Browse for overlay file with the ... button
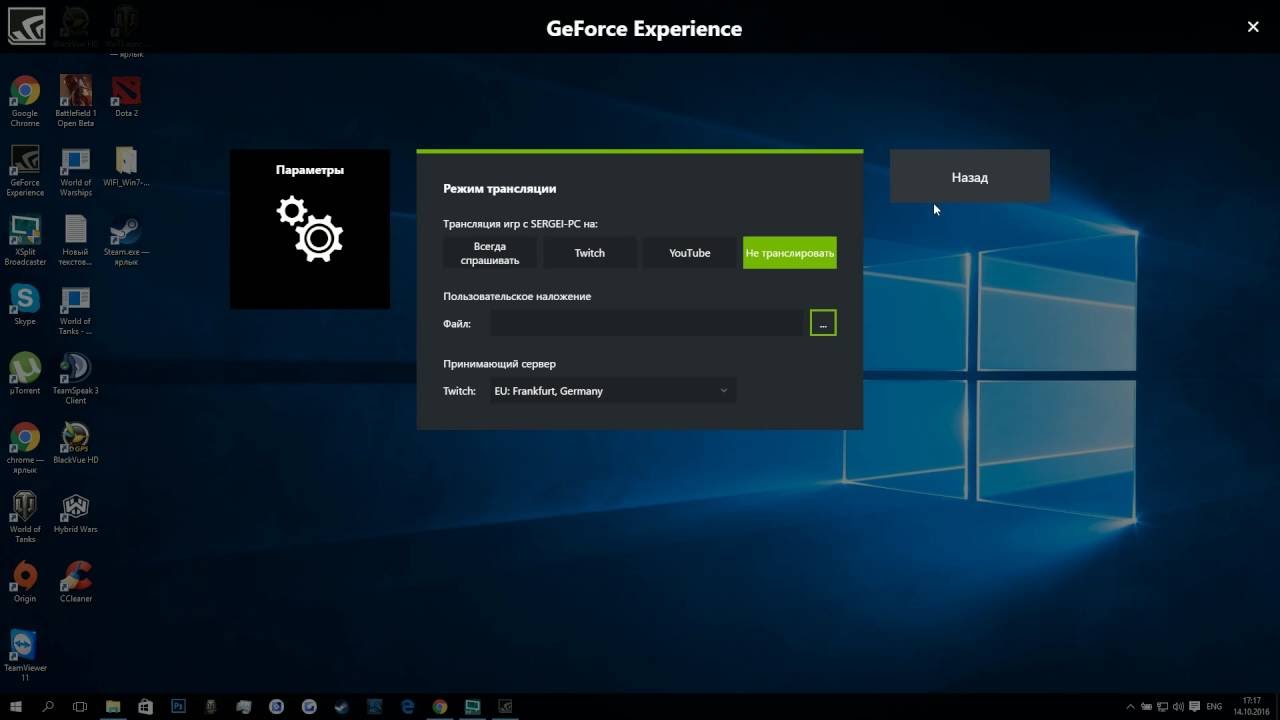The width and height of the screenshot is (1280, 720). click(x=823, y=323)
